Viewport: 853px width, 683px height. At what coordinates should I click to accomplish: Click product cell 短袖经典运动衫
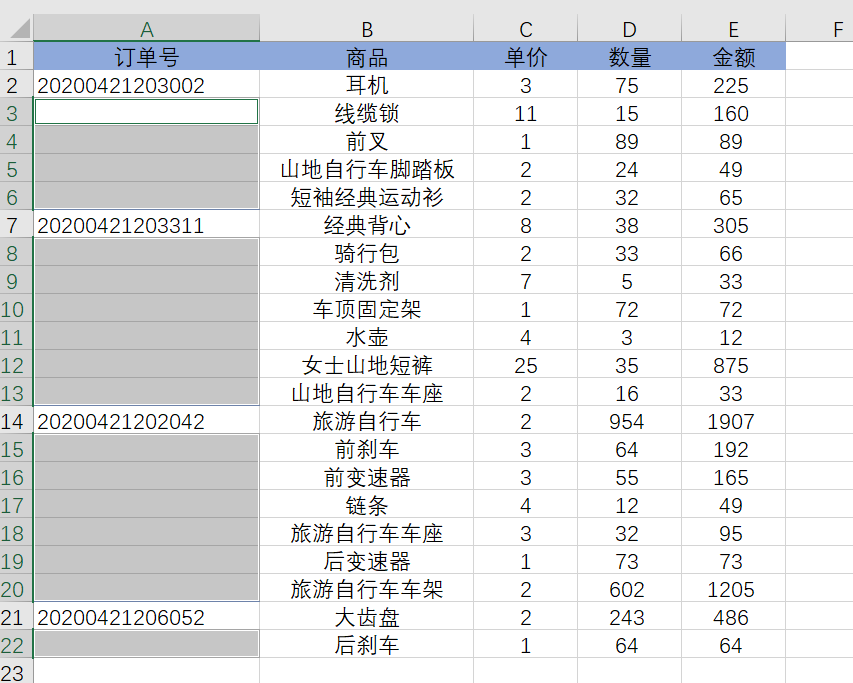[367, 197]
